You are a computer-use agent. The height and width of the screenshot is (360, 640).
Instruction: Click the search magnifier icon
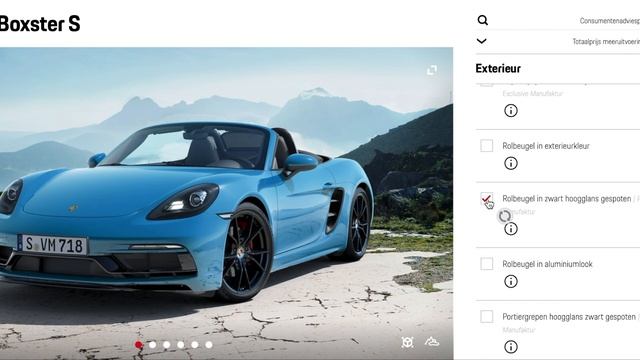(x=482, y=20)
